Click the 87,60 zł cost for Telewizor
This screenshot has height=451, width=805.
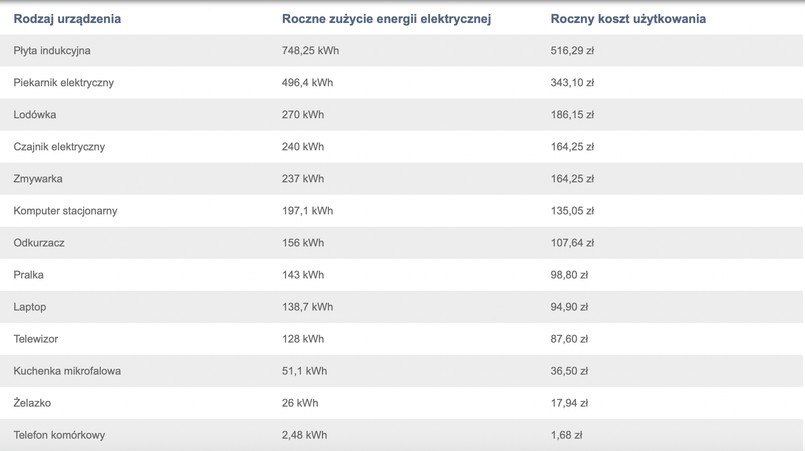[570, 338]
